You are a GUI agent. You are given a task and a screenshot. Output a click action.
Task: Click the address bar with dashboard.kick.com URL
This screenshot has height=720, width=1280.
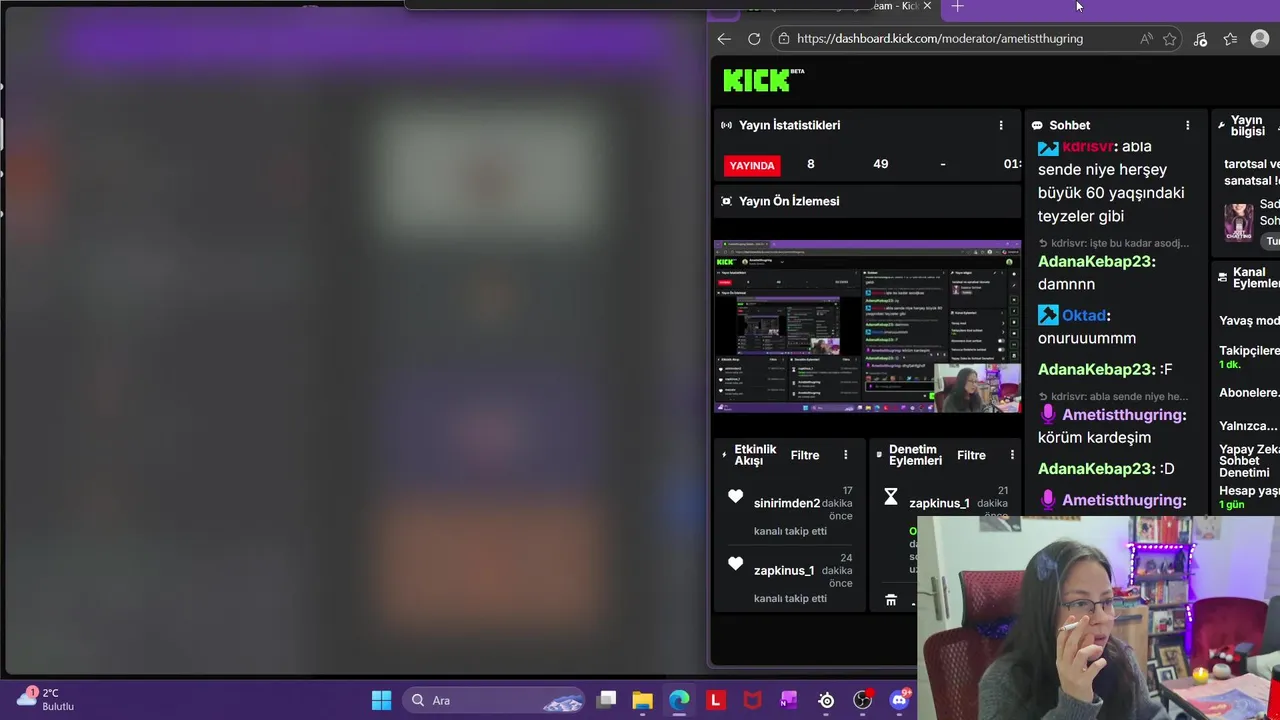tap(940, 39)
